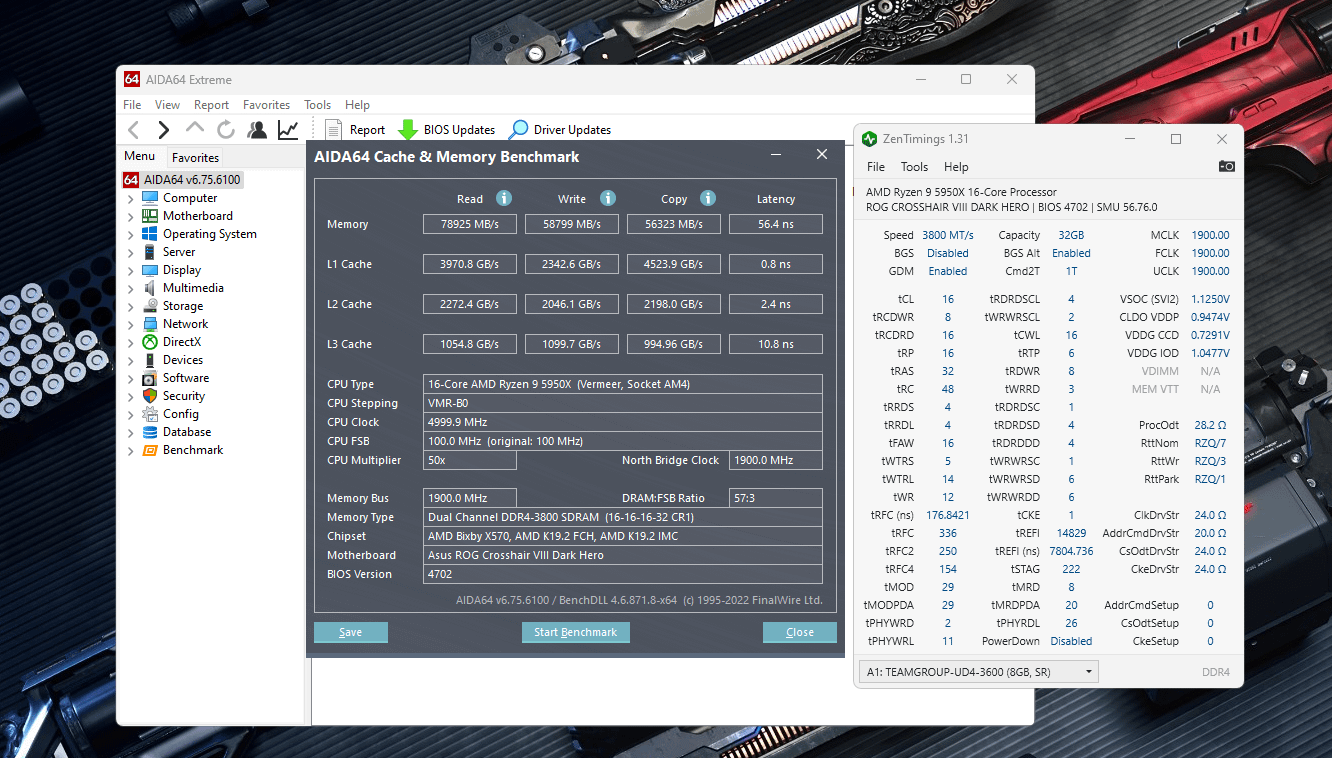
Task: Open the File menu in ZenTimings
Action: click(876, 167)
